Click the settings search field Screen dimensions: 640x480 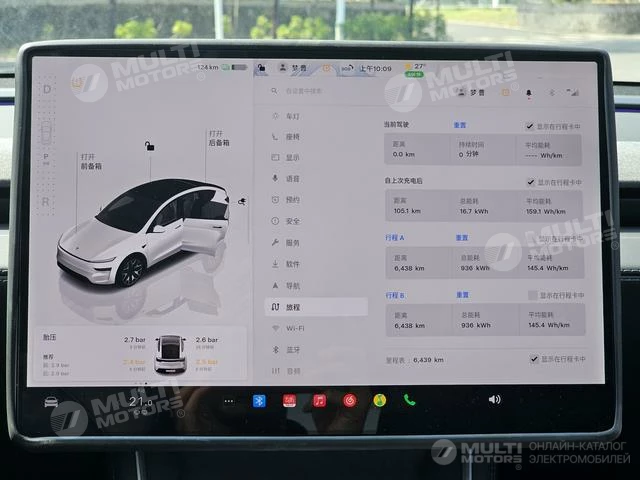(340, 91)
